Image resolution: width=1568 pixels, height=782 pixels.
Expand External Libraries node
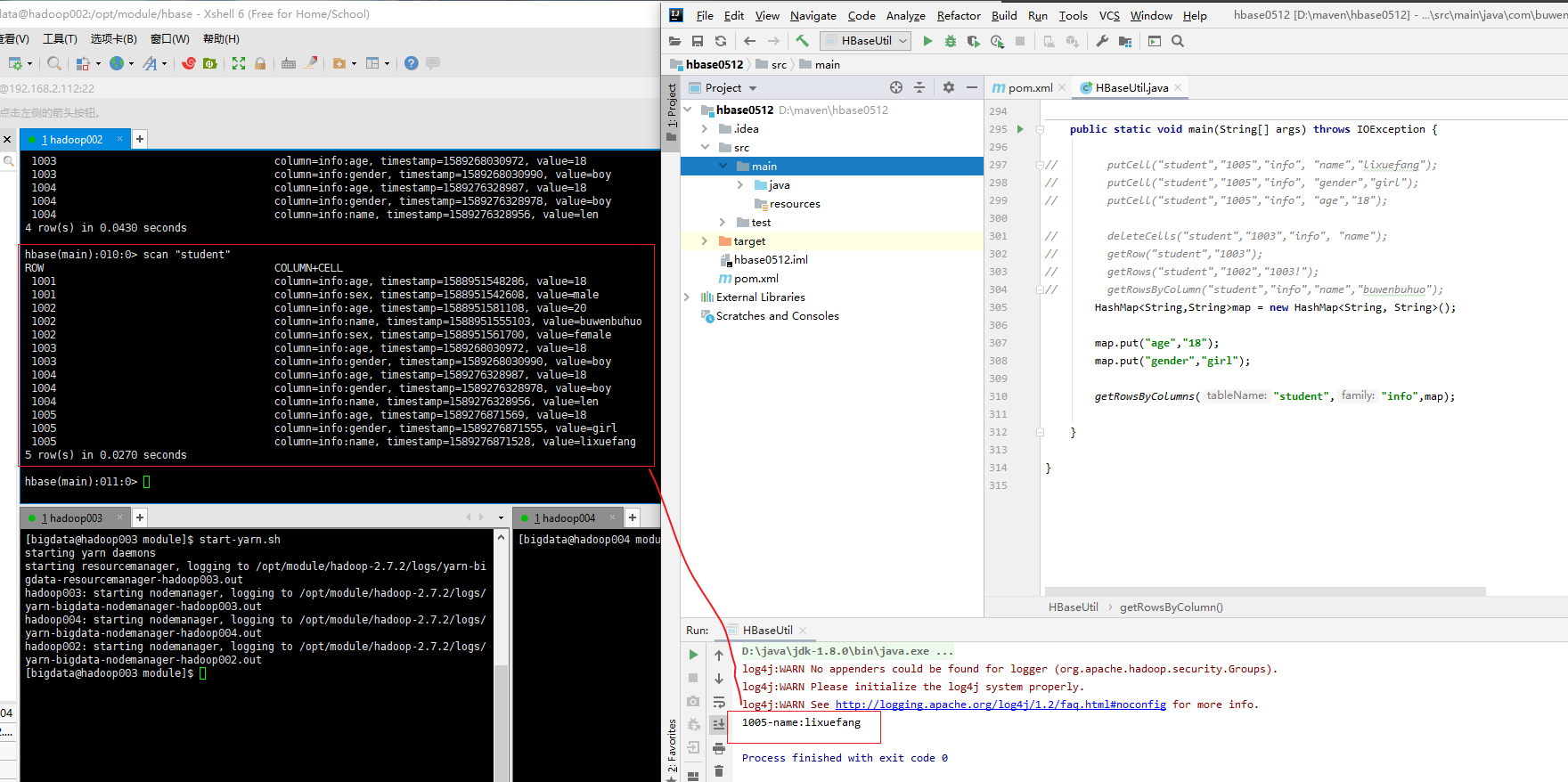[x=687, y=297]
